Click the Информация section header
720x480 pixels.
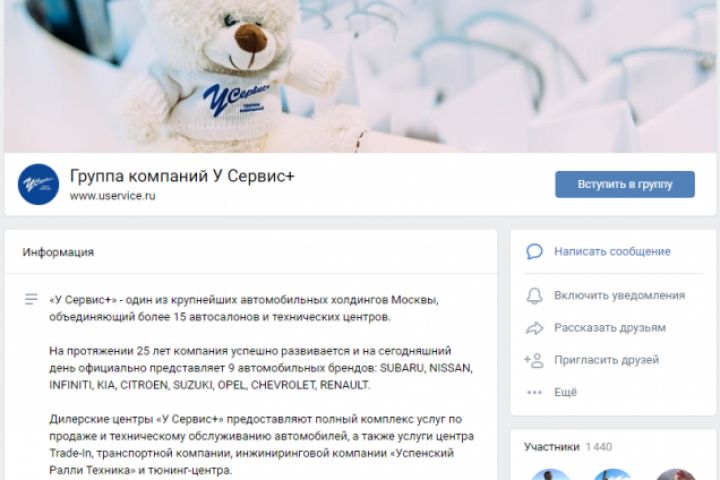[58, 252]
